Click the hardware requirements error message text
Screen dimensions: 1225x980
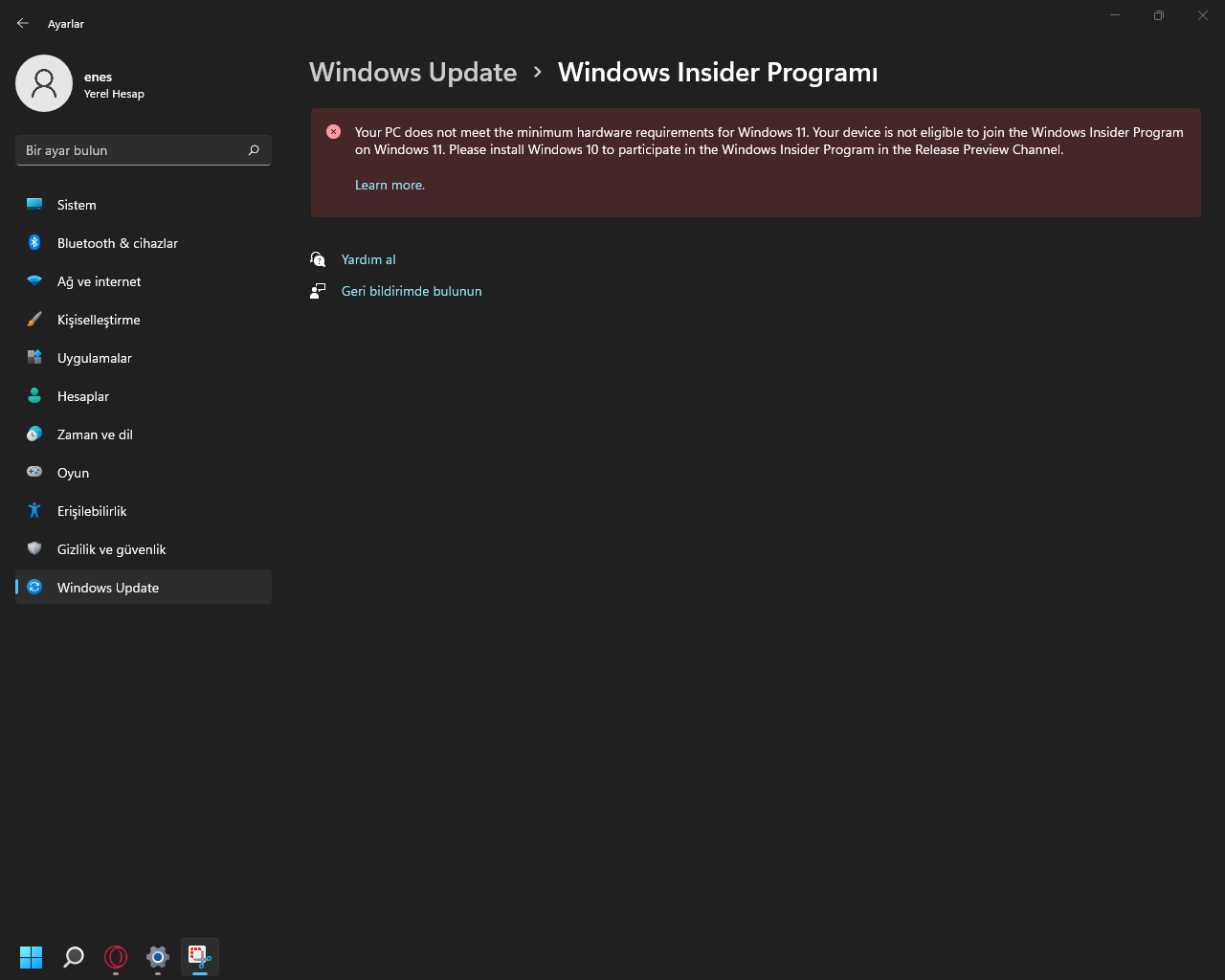769,141
